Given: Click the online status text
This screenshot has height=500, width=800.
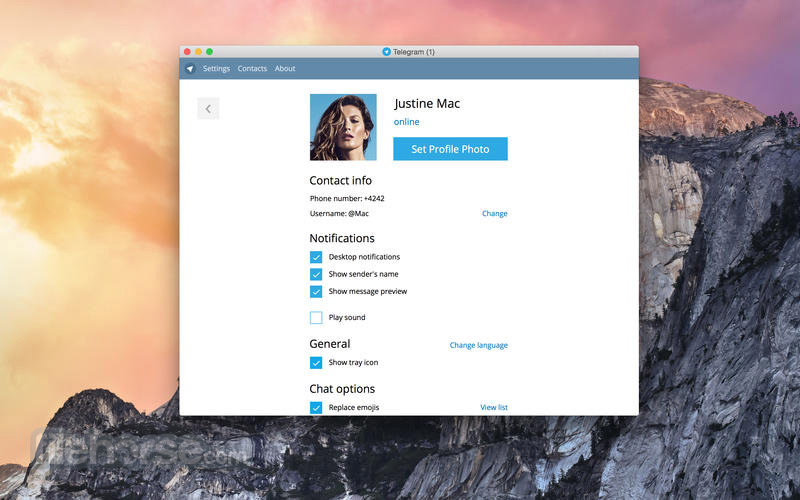Looking at the screenshot, I should click(406, 122).
